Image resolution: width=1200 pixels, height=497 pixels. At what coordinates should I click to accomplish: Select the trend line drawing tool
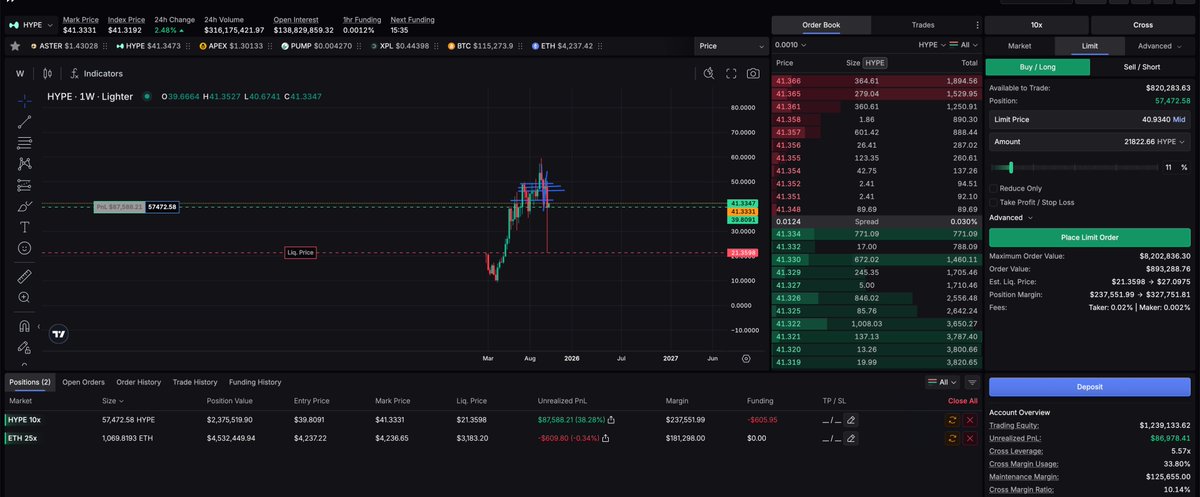25,122
